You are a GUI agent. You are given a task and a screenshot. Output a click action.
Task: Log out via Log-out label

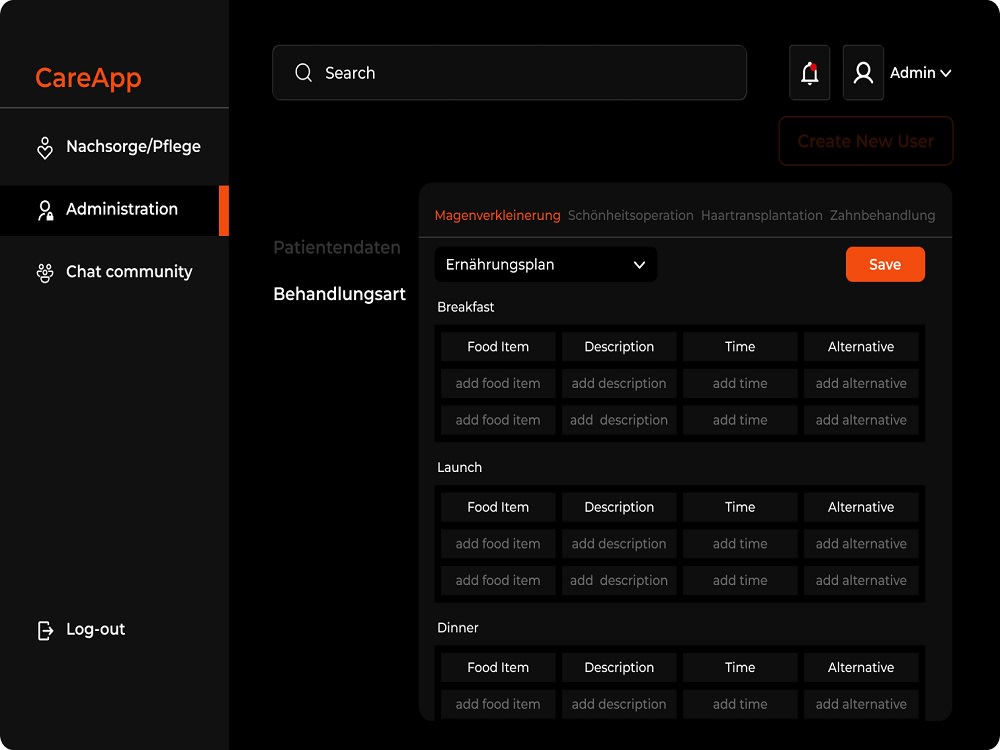tap(96, 629)
